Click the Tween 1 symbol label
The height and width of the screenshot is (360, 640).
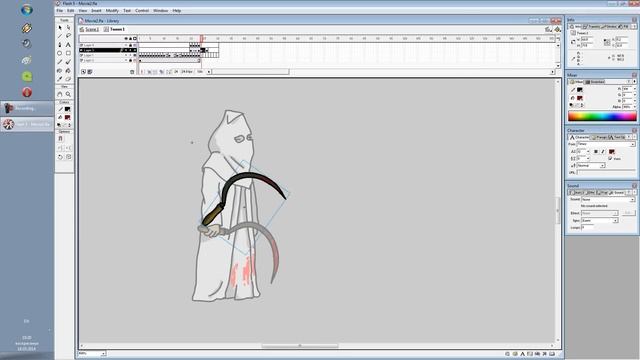117,29
